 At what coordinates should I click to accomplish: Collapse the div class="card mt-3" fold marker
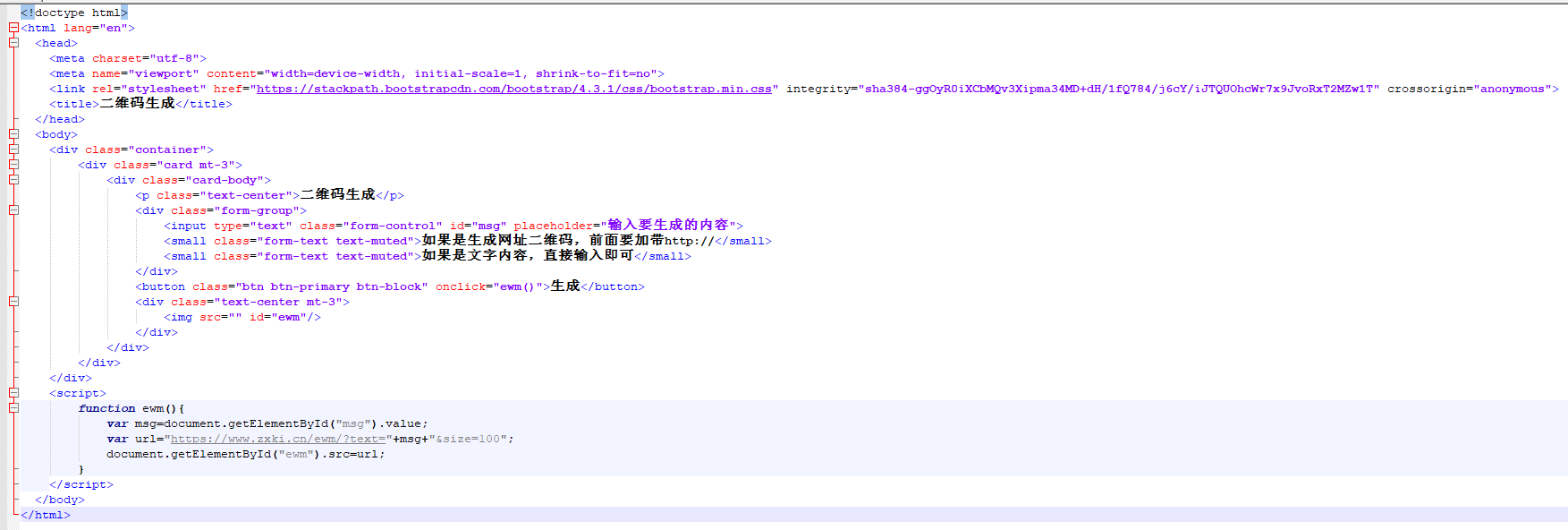tap(13, 165)
